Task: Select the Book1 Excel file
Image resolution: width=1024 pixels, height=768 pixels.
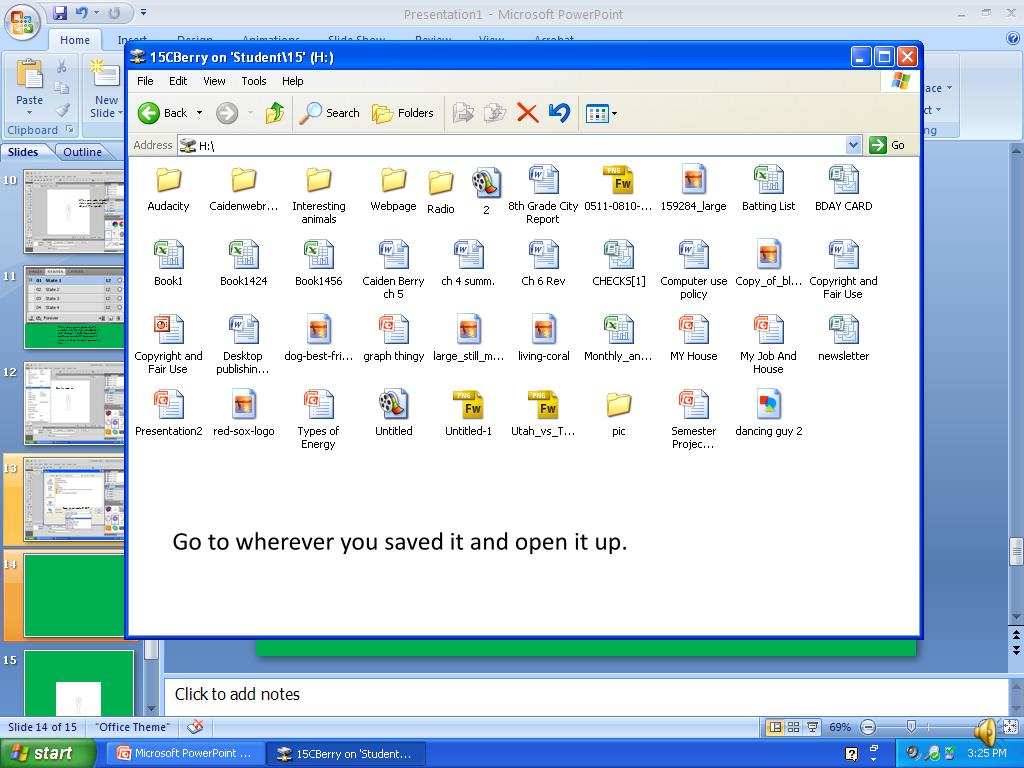Action: (x=168, y=264)
